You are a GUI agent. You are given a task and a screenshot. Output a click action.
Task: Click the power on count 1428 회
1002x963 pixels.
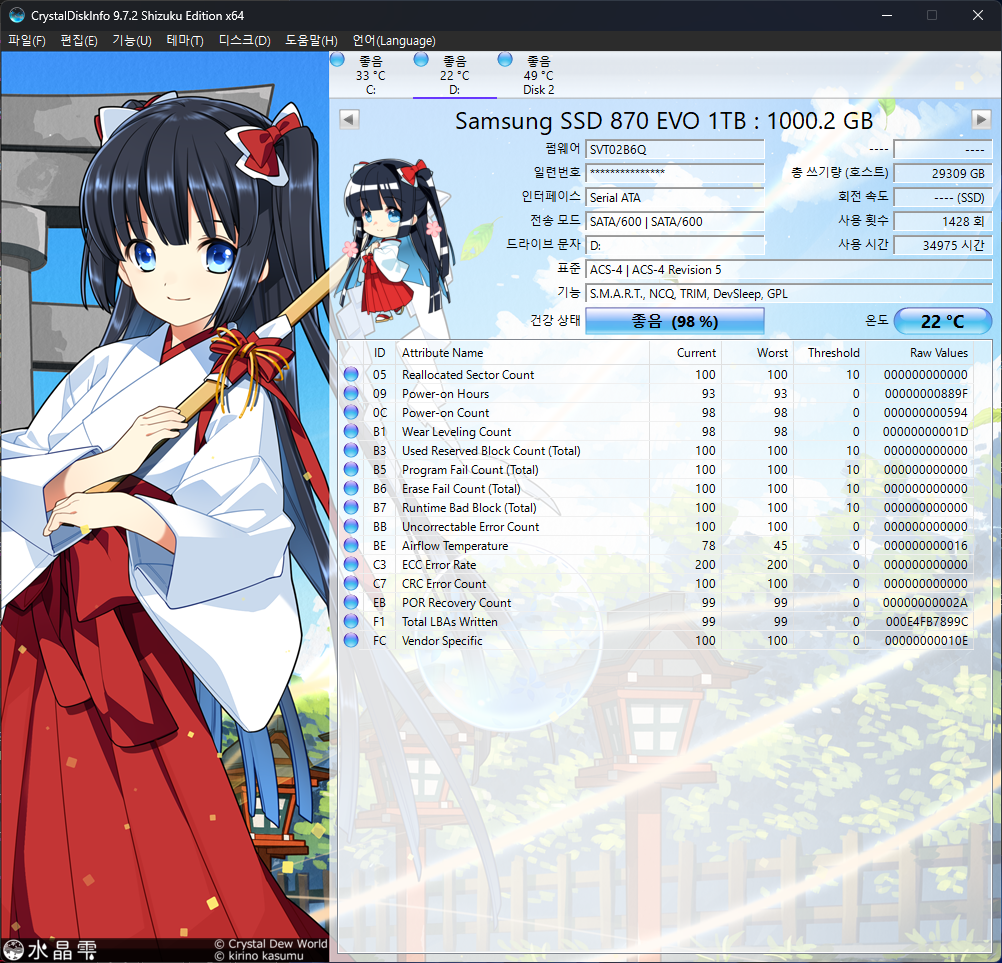click(943, 222)
